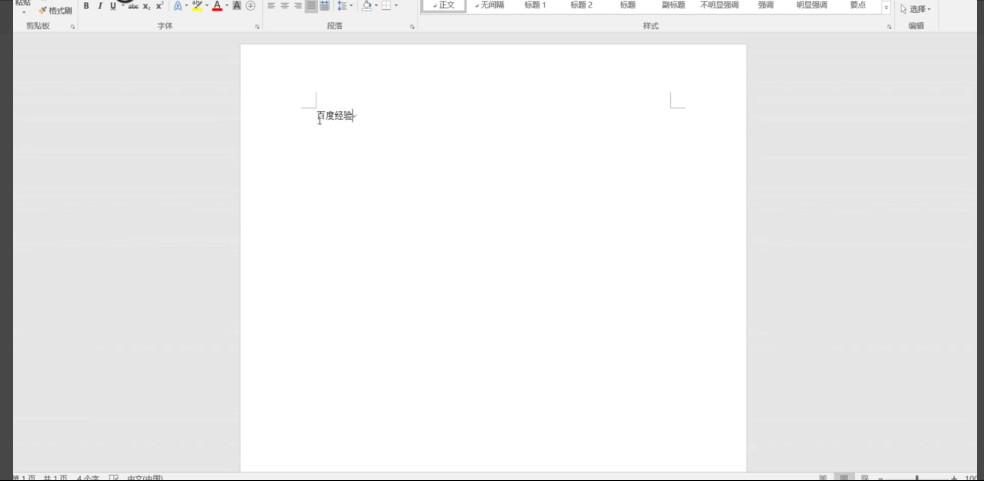Apply the 强调 style
Viewport: 984px width, 481px height.
pyautogui.click(x=766, y=5)
